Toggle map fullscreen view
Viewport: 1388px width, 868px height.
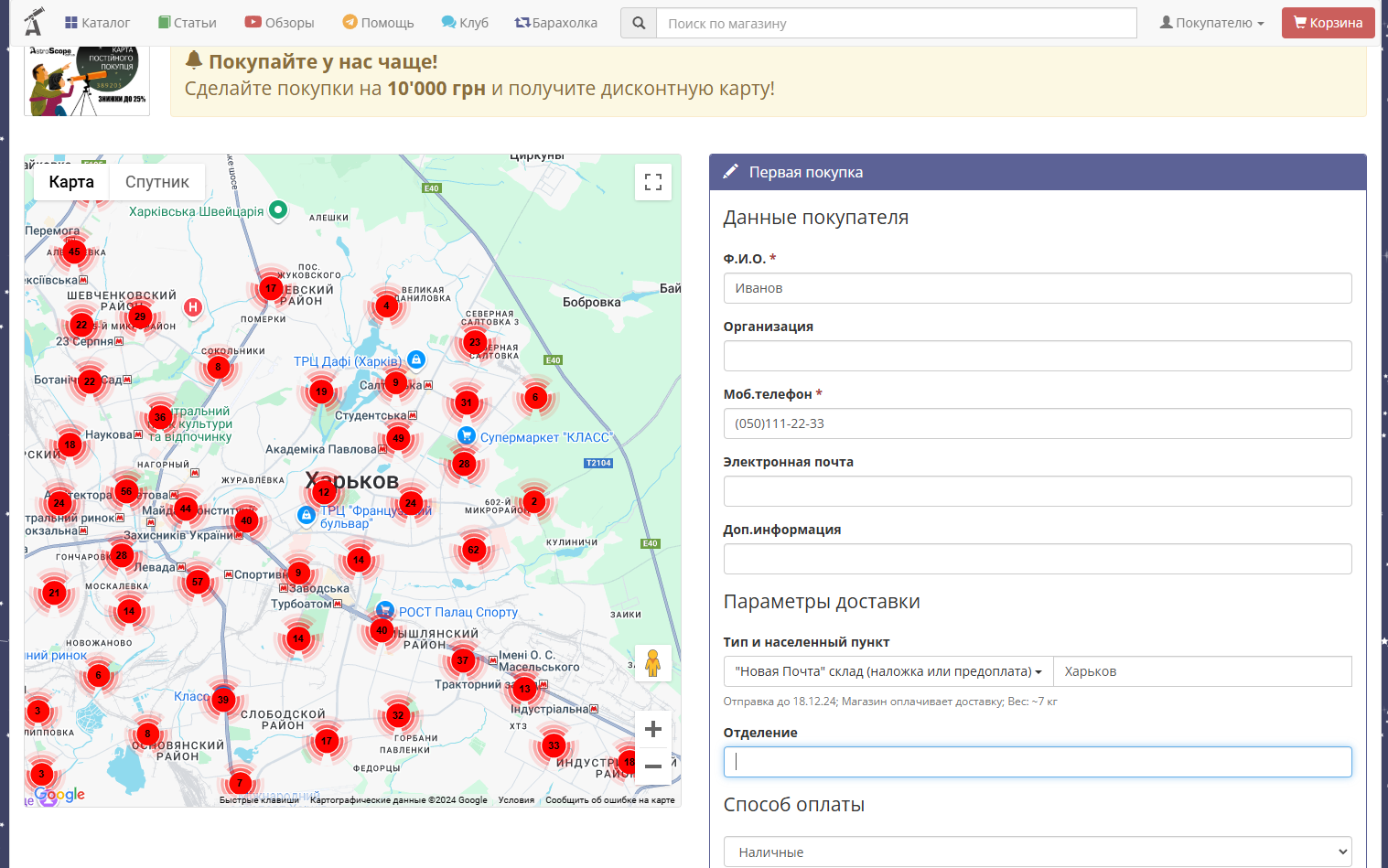click(653, 182)
